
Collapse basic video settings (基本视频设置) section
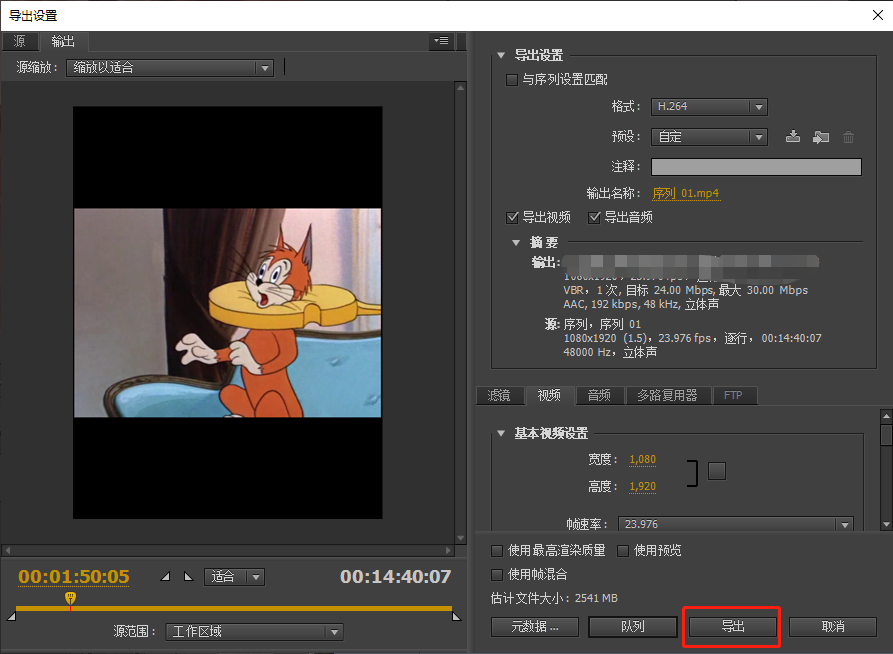point(501,433)
